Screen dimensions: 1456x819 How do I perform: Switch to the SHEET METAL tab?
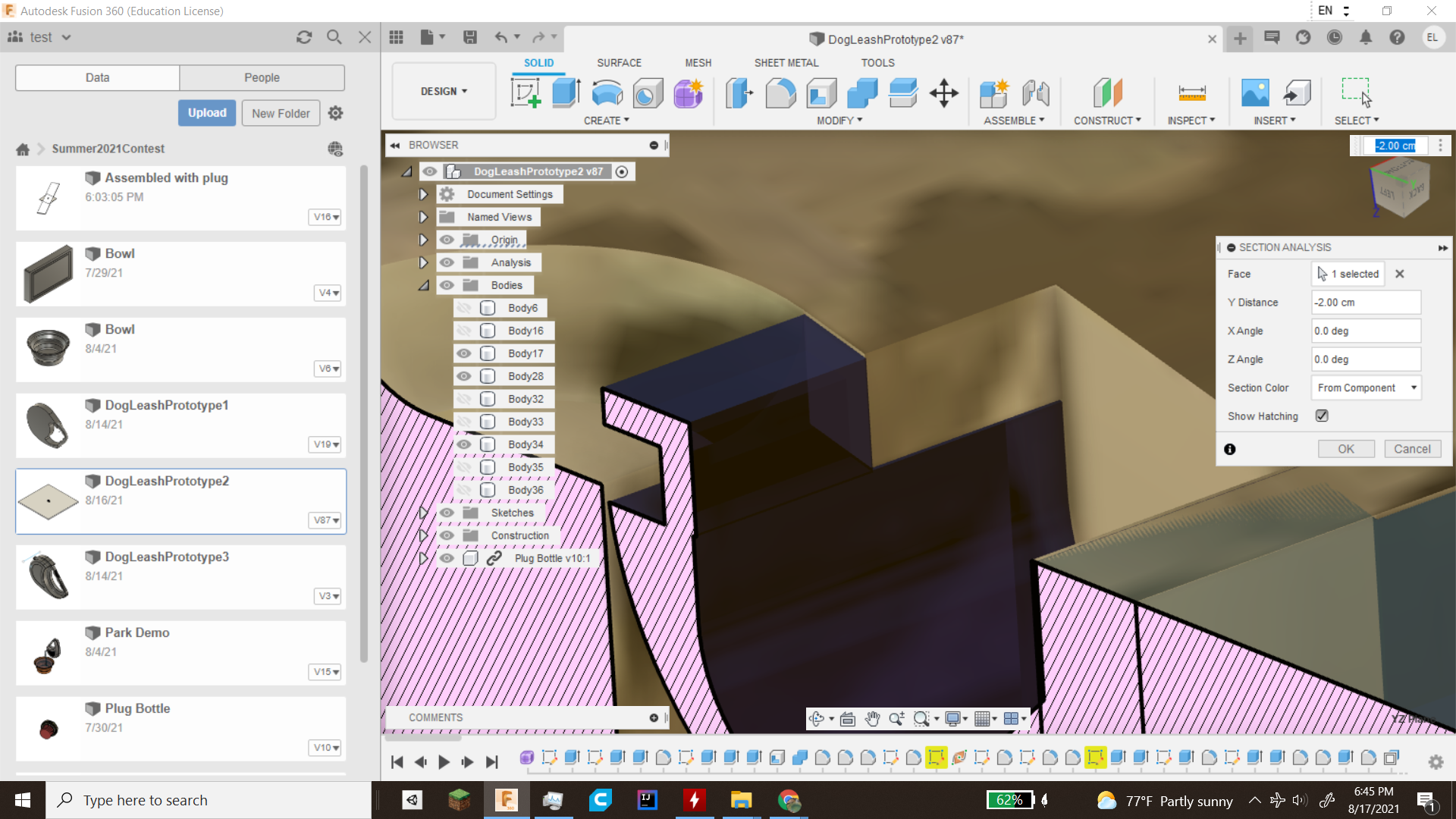(786, 63)
